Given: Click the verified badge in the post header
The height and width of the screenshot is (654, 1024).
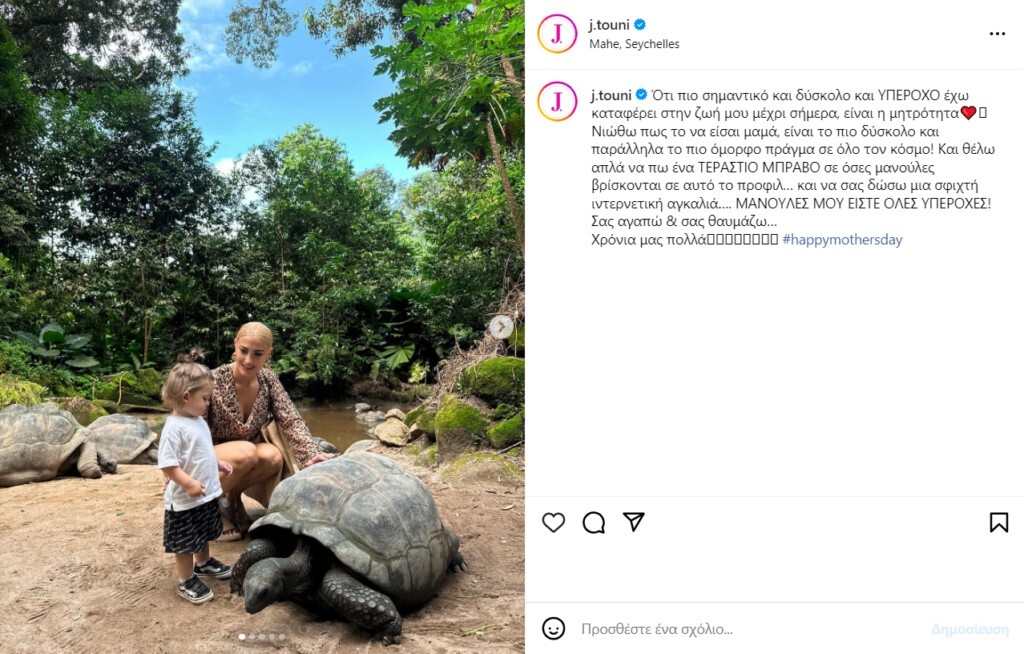Looking at the screenshot, I should tap(640, 25).
